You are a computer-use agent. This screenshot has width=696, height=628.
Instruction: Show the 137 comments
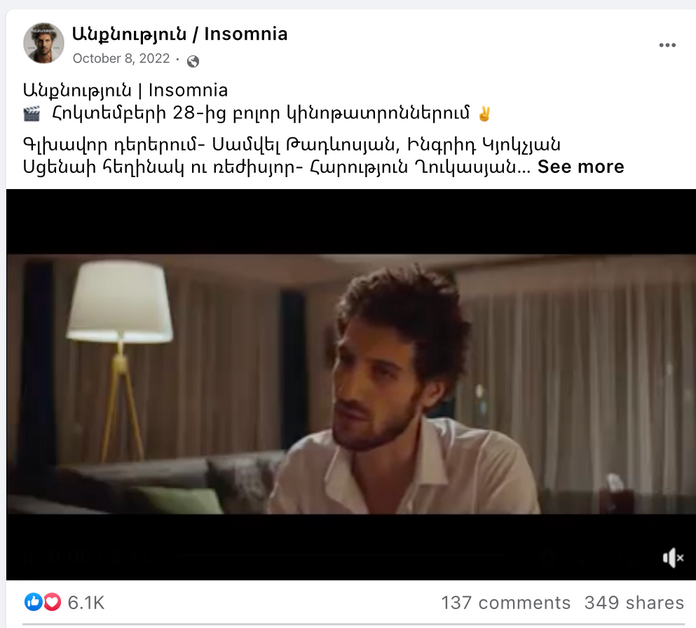tap(506, 603)
